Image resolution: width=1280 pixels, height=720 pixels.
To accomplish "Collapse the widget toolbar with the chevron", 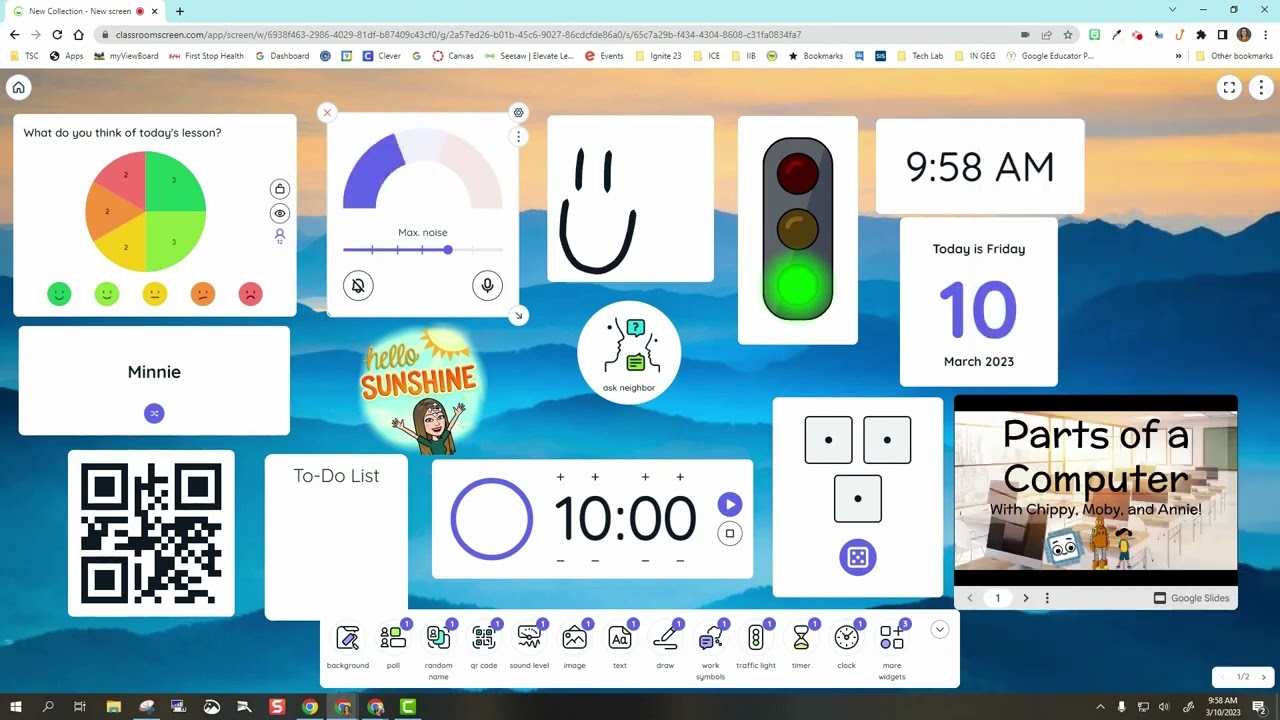I will tap(939, 630).
